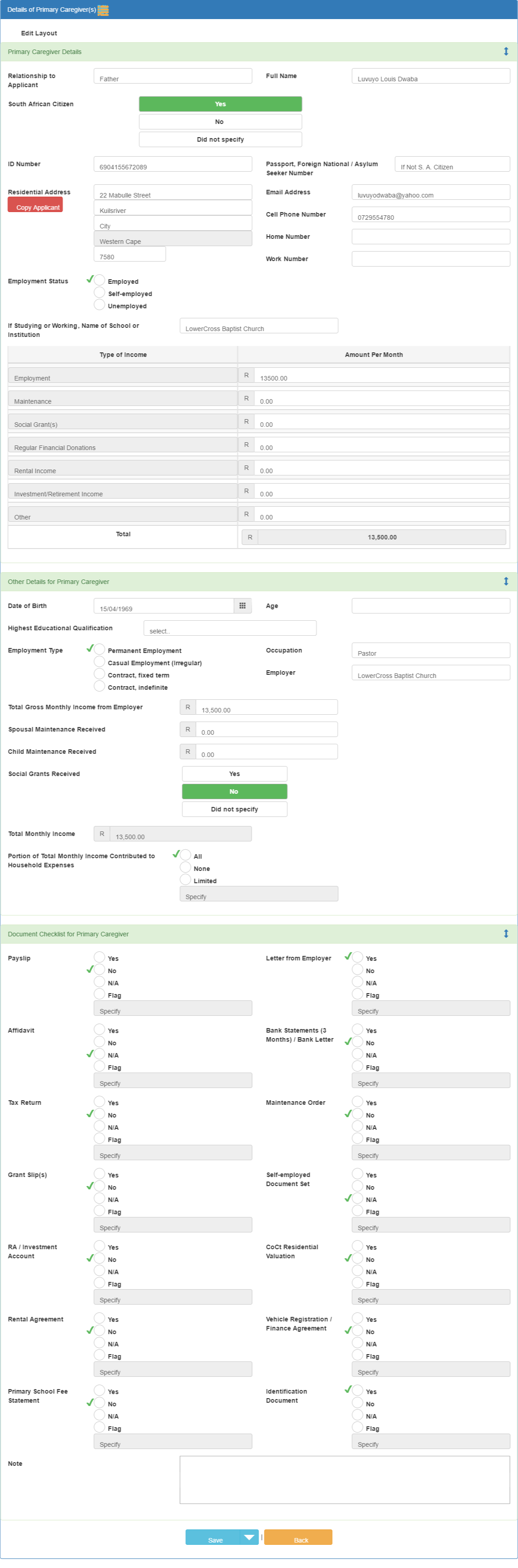Edit the Full Name field
Image resolution: width=518 pixels, height=1568 pixels.
[x=431, y=76]
